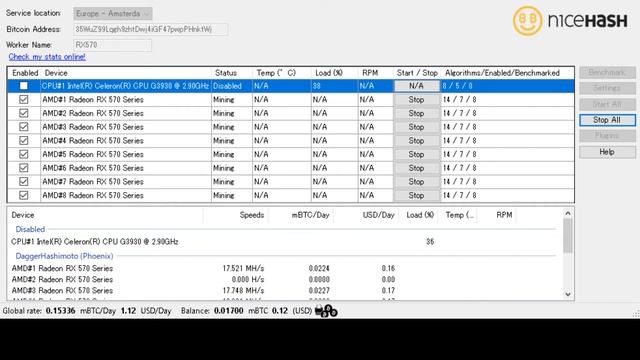Image resolution: width=640 pixels, height=360 pixels.
Task: Enable the CPU#1 Intel Celeron checkbox
Action: coord(24,86)
